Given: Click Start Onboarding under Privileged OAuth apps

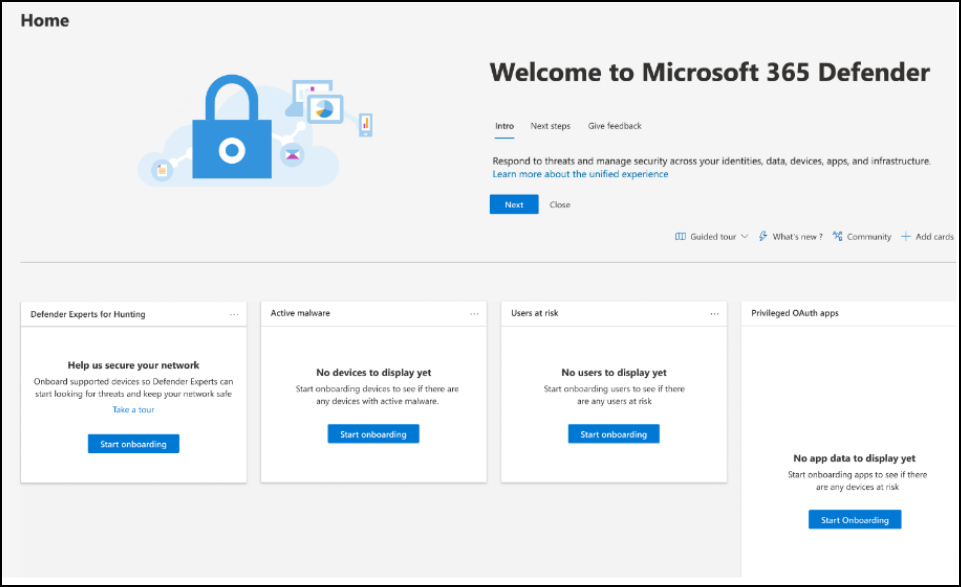Looking at the screenshot, I should (x=854, y=519).
